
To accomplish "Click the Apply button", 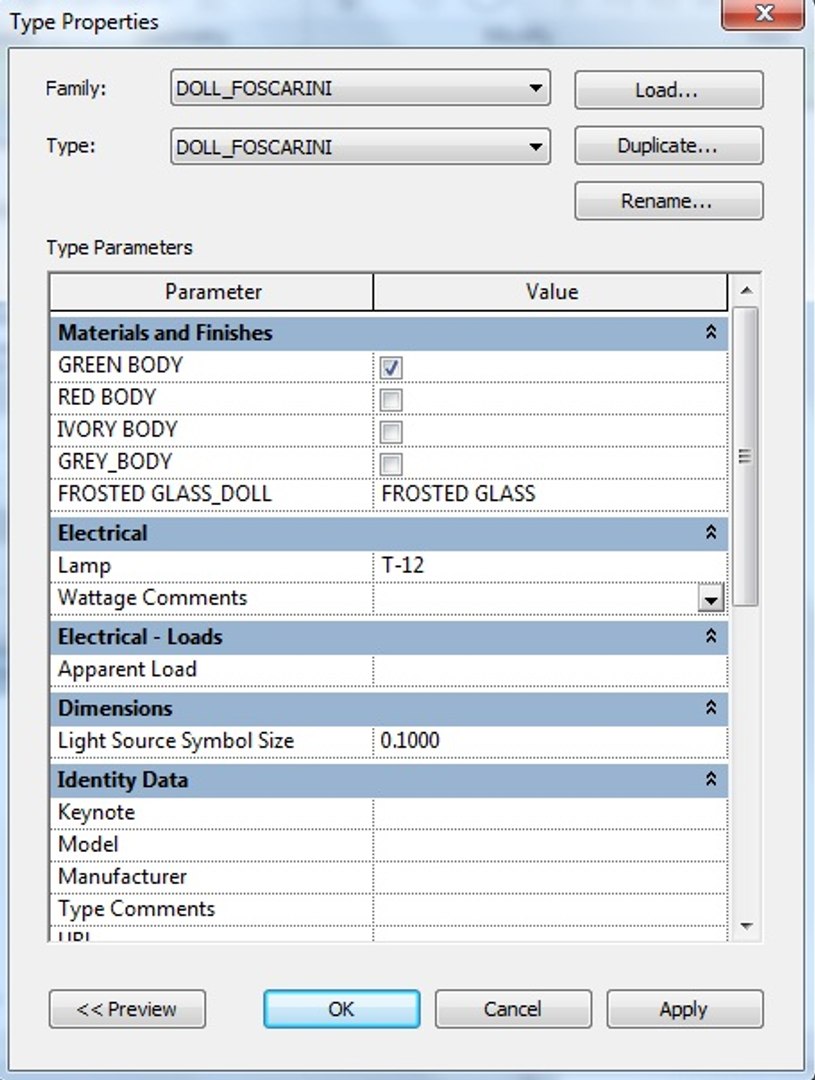I will pyautogui.click(x=685, y=1009).
